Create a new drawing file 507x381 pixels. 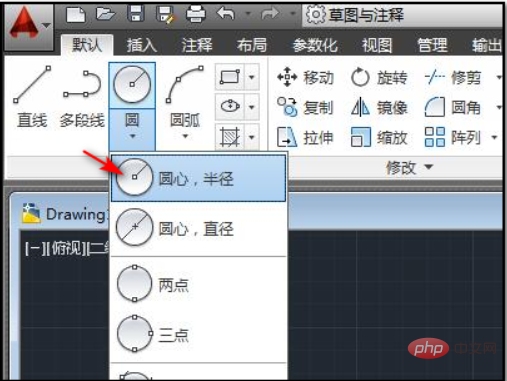[76, 15]
